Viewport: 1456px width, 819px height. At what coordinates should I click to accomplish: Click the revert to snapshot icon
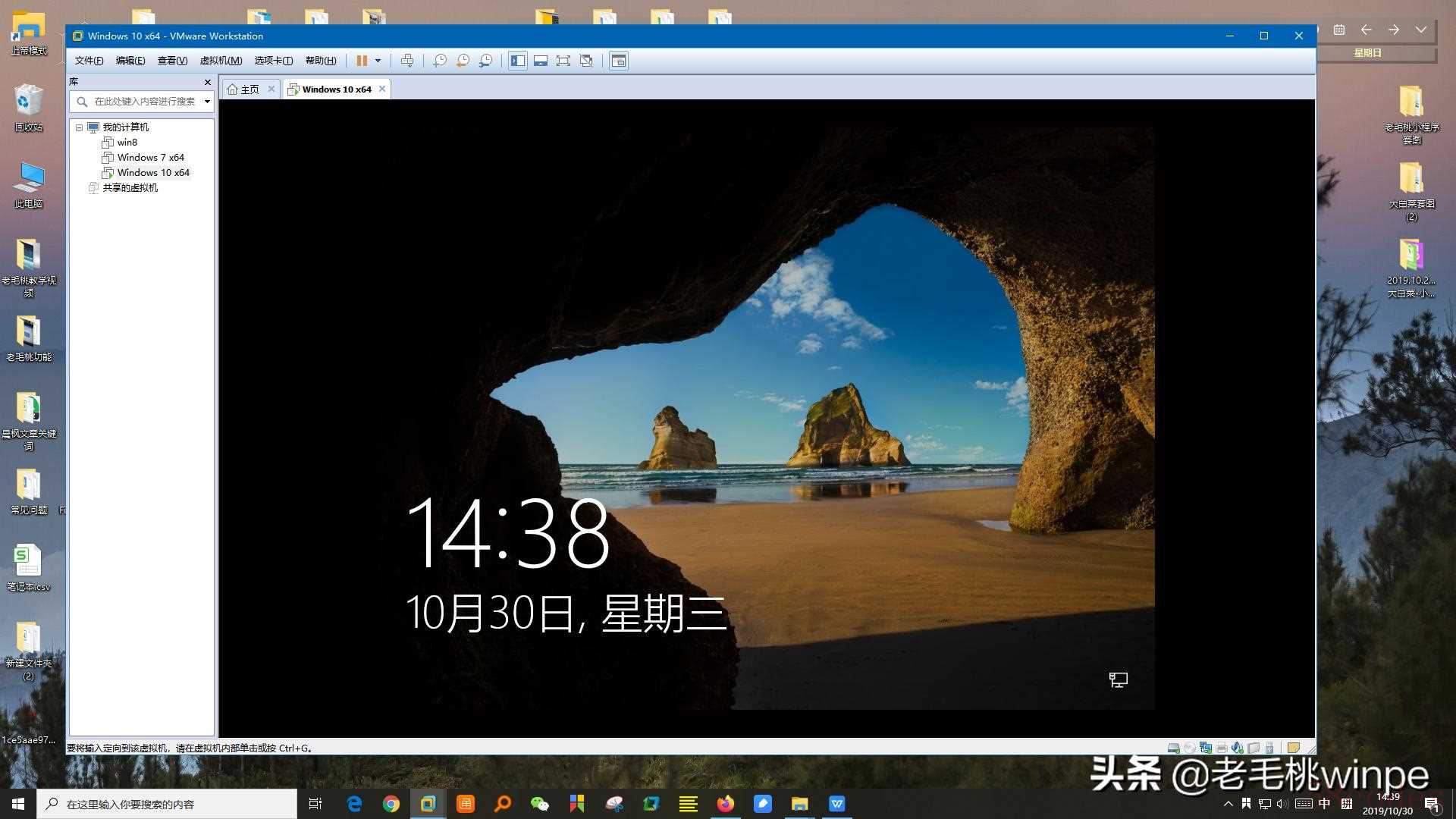pos(463,61)
